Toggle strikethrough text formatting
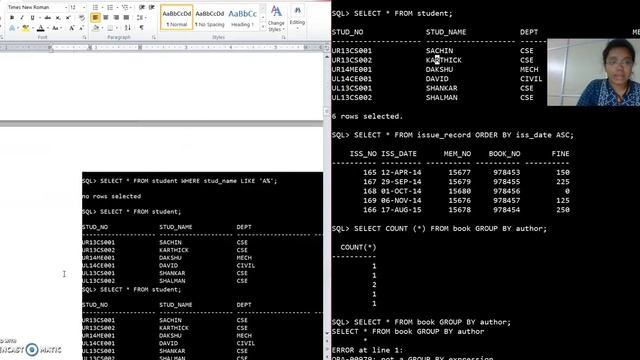640x360 pixels. pyautogui.click(x=48, y=18)
